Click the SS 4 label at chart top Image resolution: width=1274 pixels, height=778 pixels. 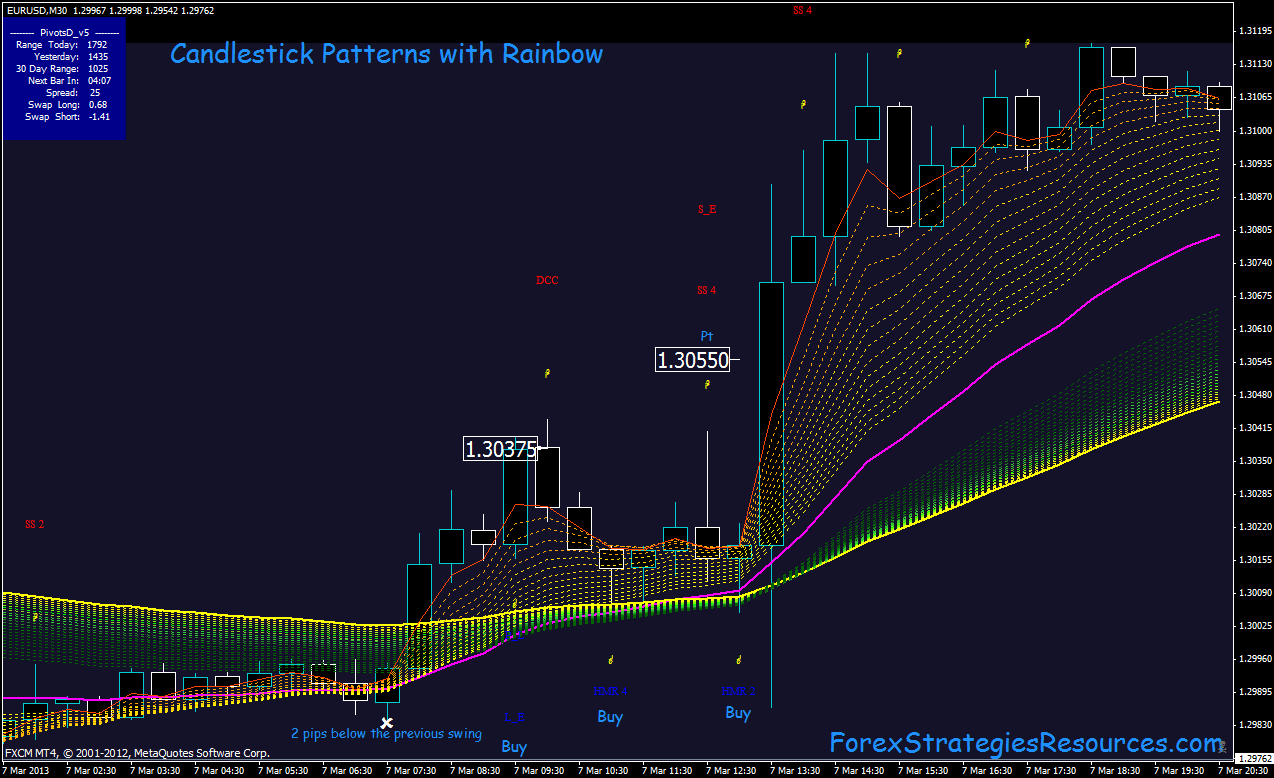802,10
